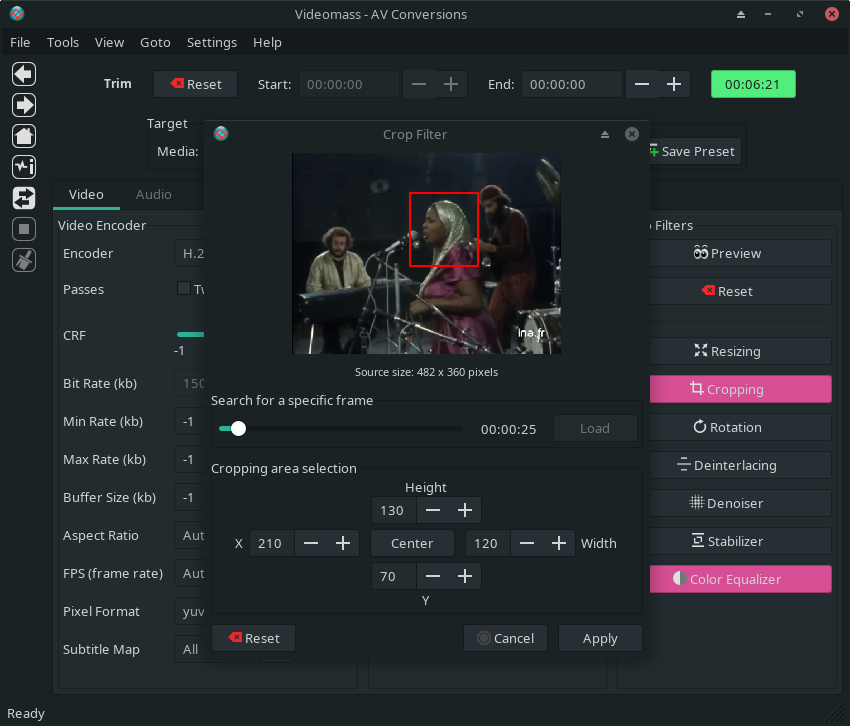850x726 pixels.
Task: Open the Help menu
Action: 267,42
